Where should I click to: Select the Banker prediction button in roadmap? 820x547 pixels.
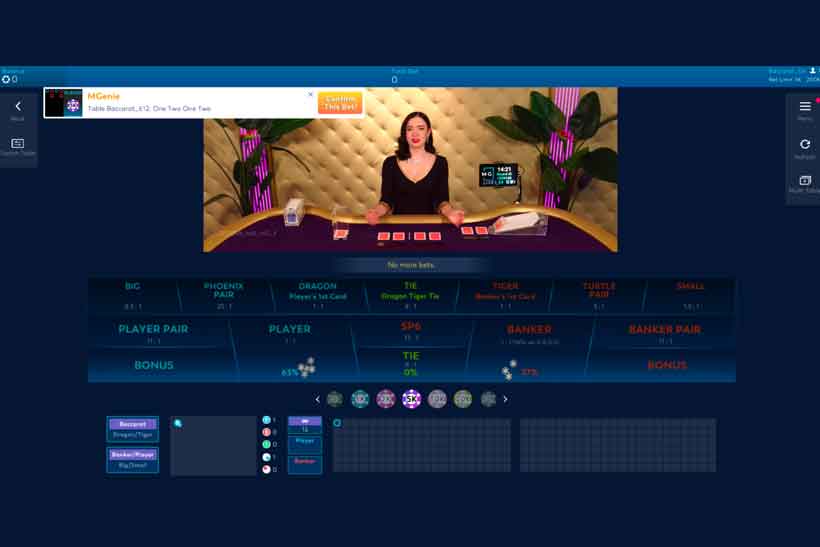305,464
